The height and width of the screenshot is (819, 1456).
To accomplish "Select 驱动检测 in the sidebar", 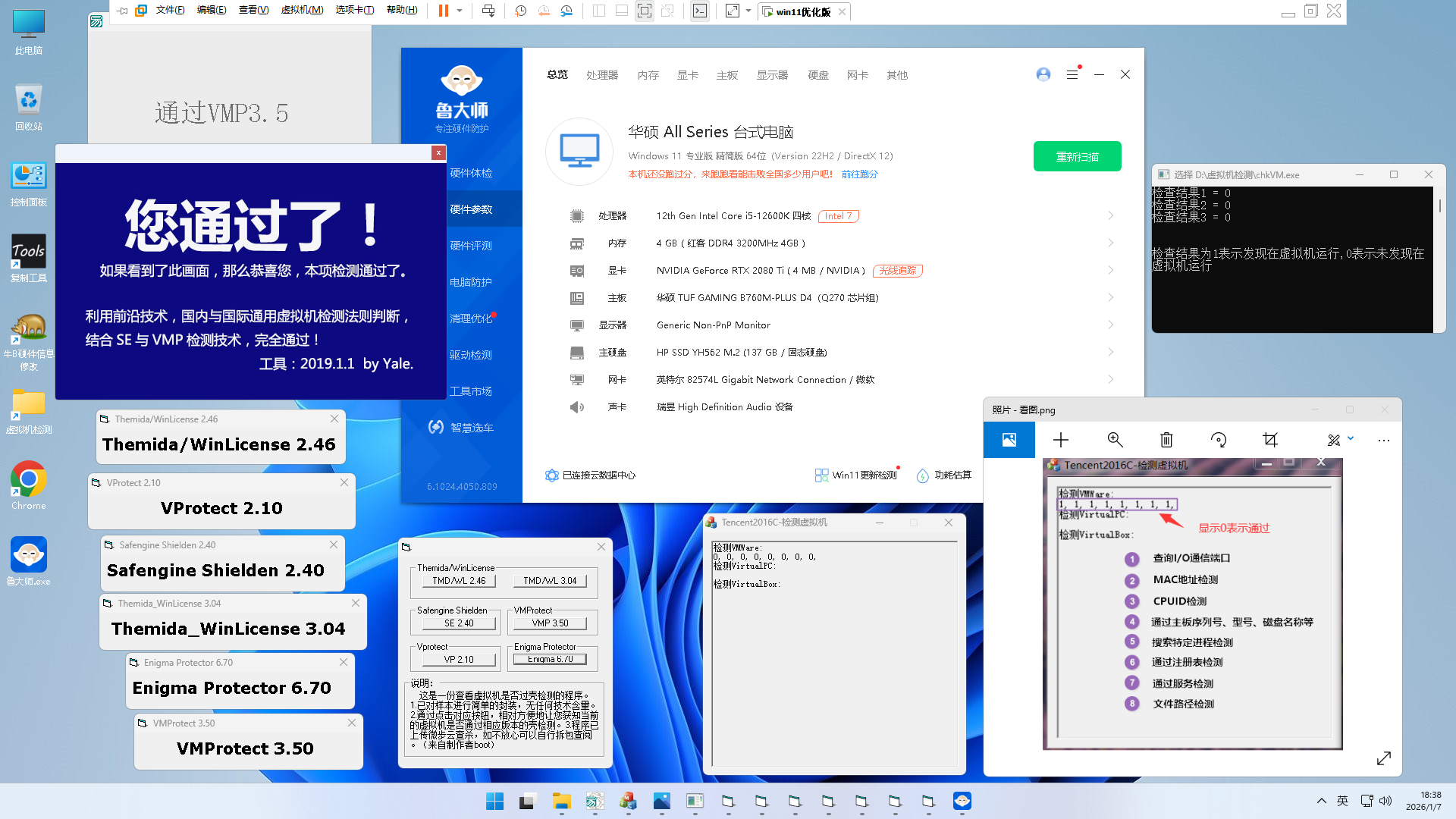I will point(470,355).
